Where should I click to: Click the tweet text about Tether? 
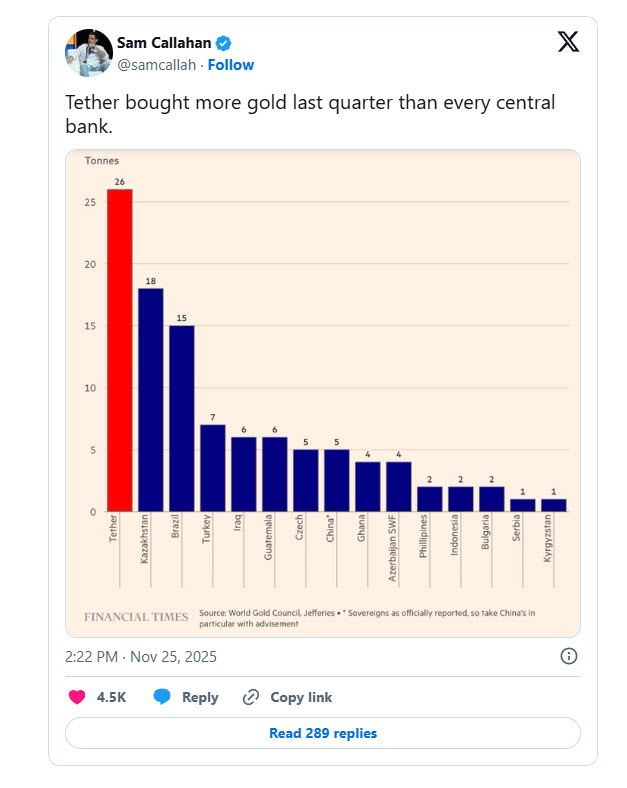pyautogui.click(x=309, y=113)
